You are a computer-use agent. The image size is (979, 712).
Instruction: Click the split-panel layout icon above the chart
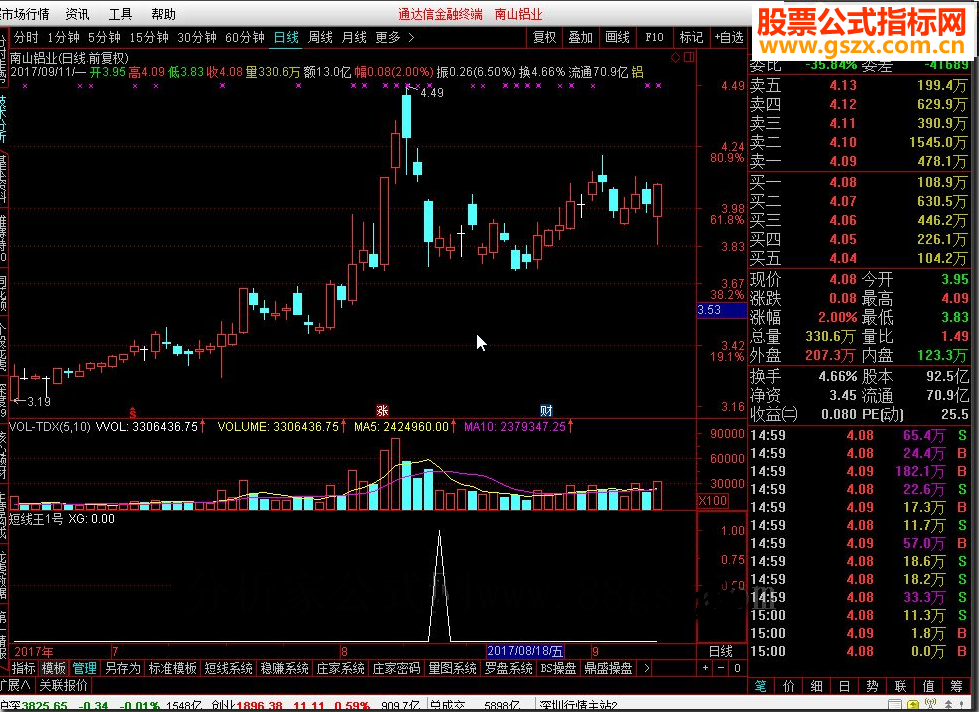tap(689, 57)
